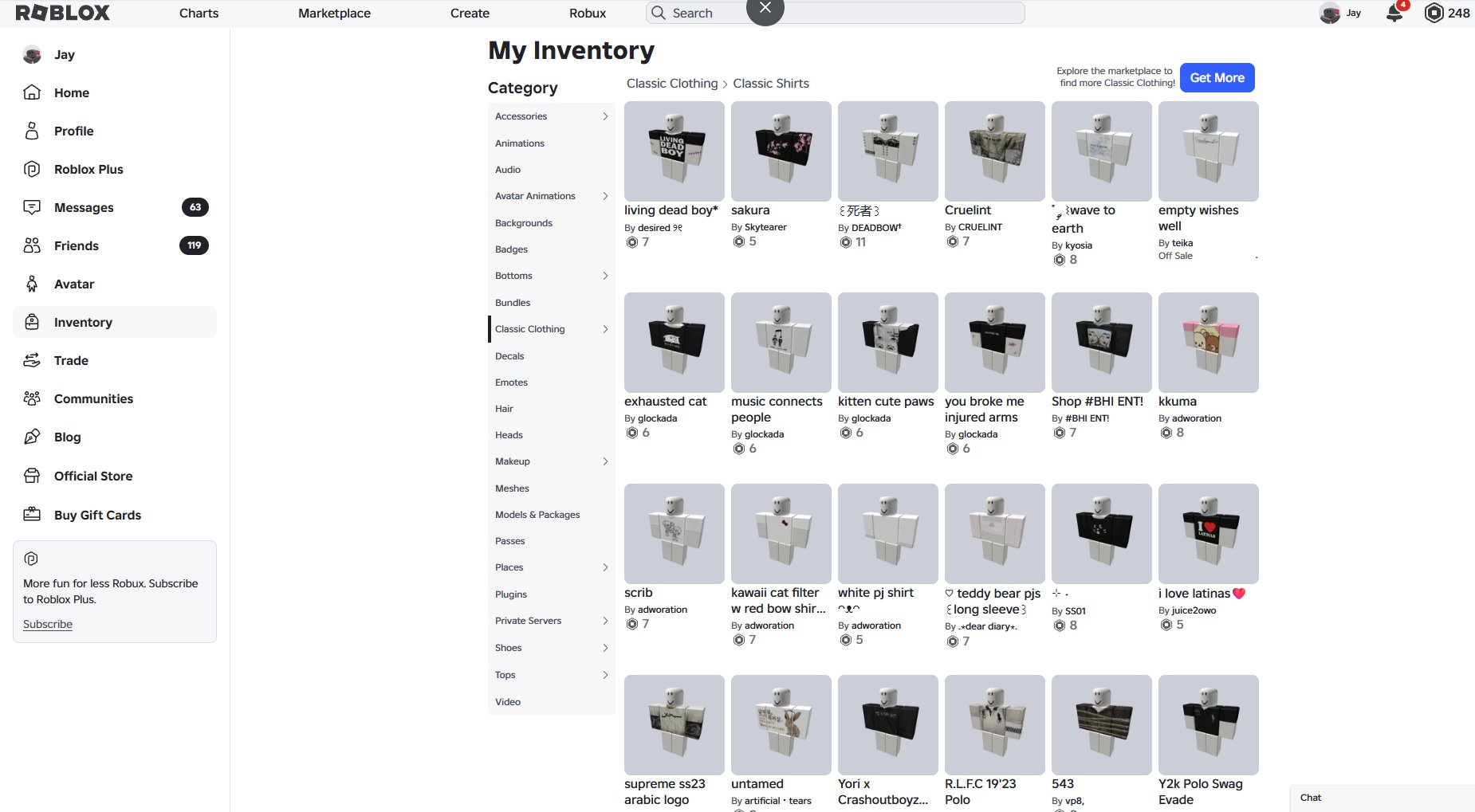This screenshot has height=812, width=1475.
Task: Click the Subscribe link
Action: (48, 624)
